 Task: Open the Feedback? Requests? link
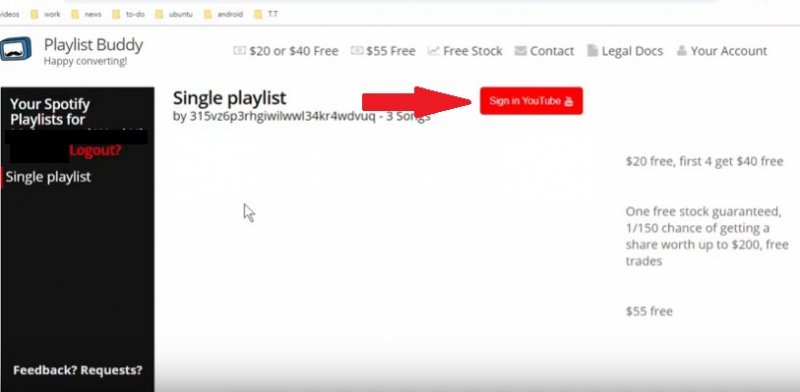click(78, 370)
